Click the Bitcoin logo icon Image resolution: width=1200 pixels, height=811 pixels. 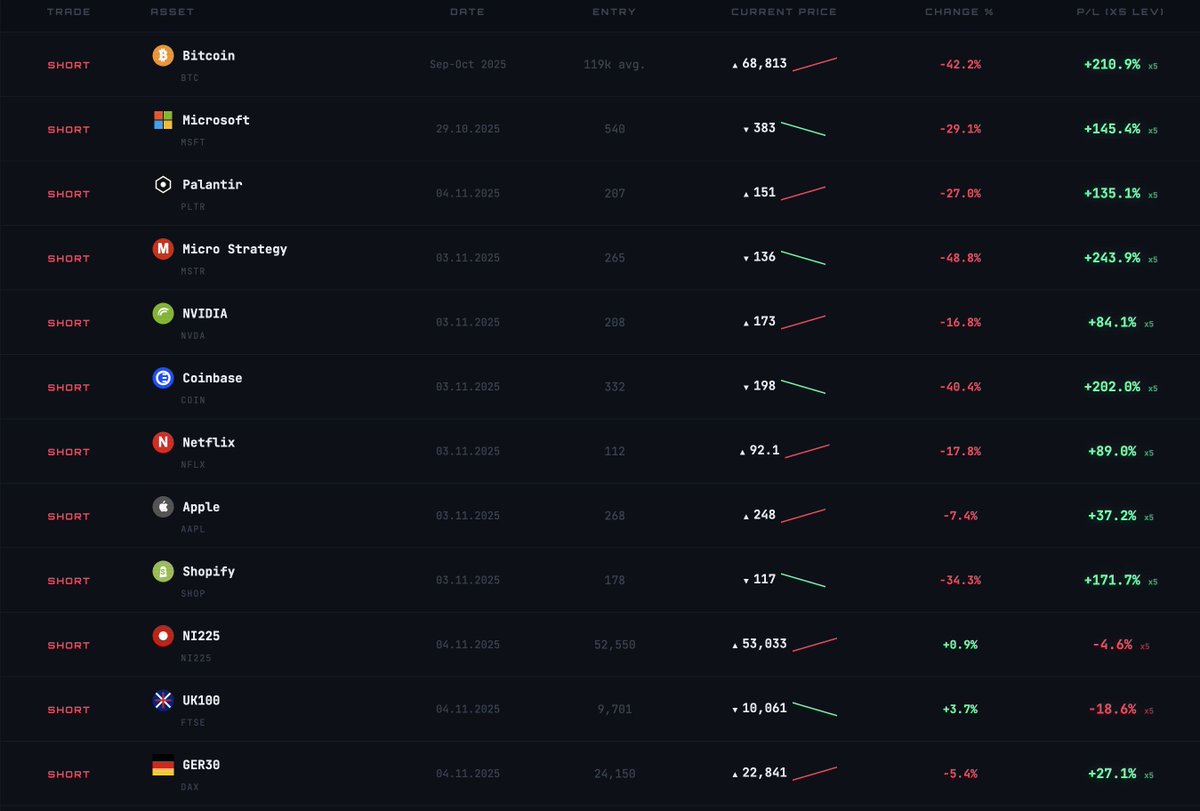coord(163,56)
